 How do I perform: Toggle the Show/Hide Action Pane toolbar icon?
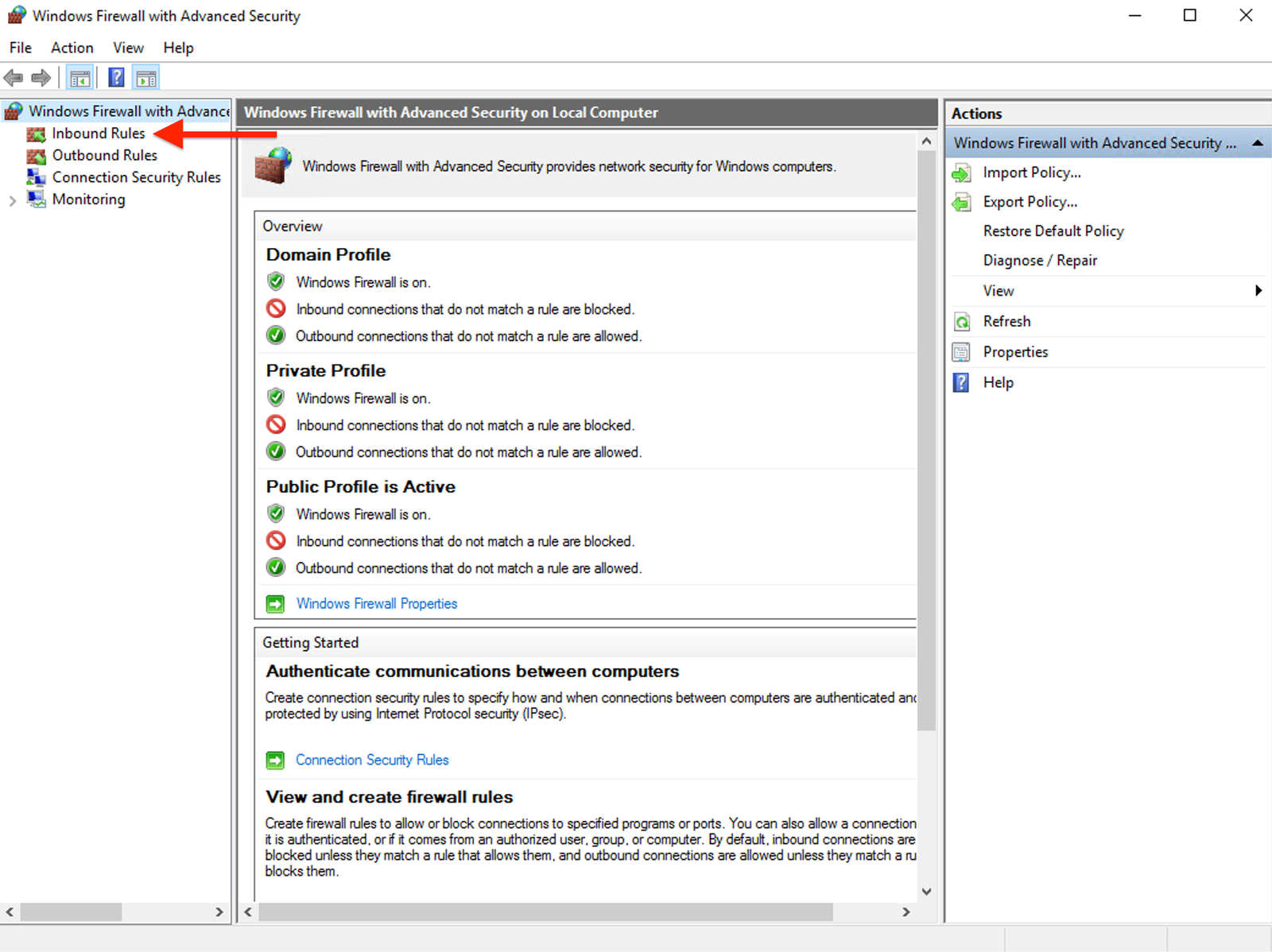click(x=145, y=77)
